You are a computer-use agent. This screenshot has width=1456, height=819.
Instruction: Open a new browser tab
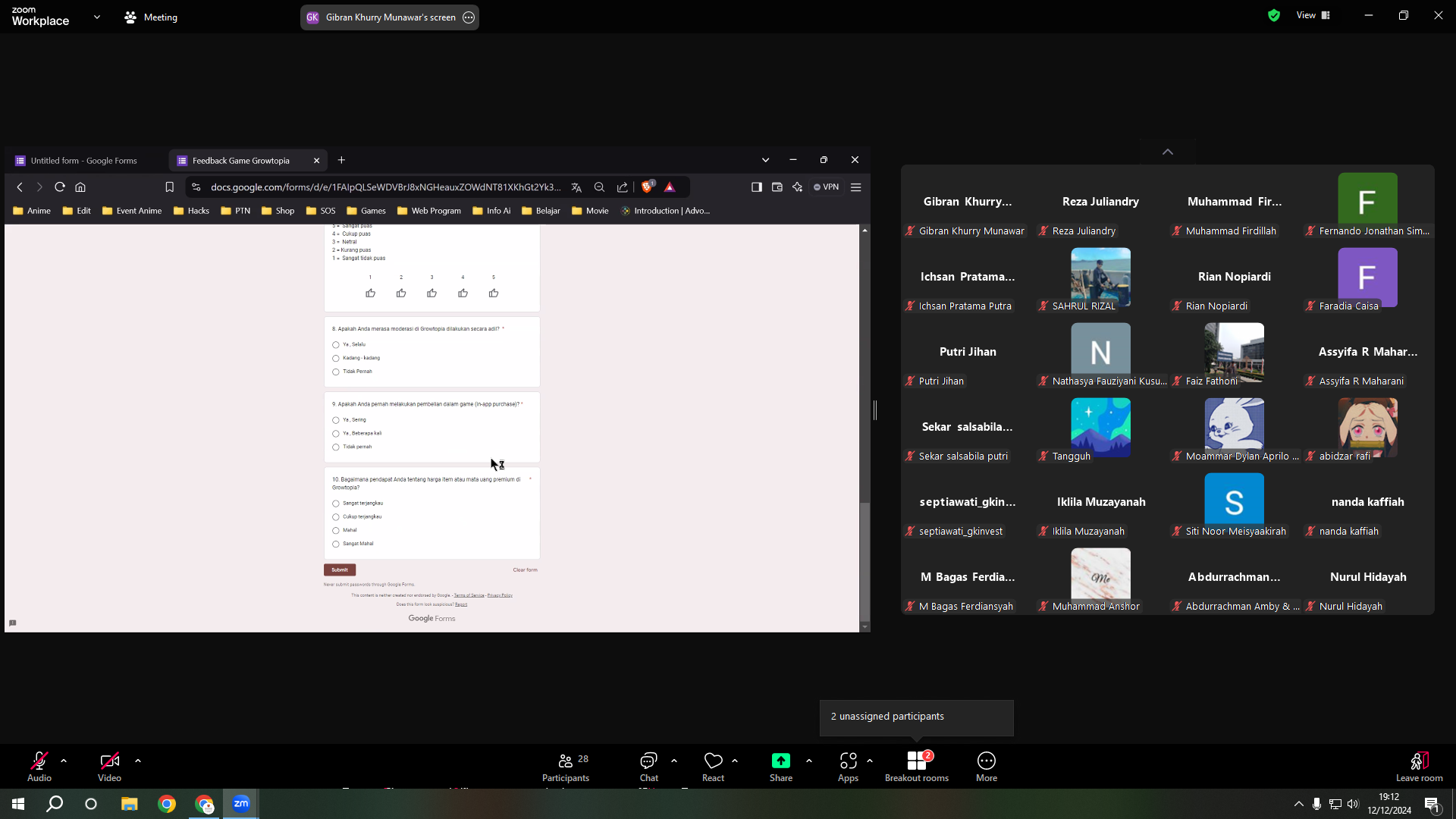[341, 160]
